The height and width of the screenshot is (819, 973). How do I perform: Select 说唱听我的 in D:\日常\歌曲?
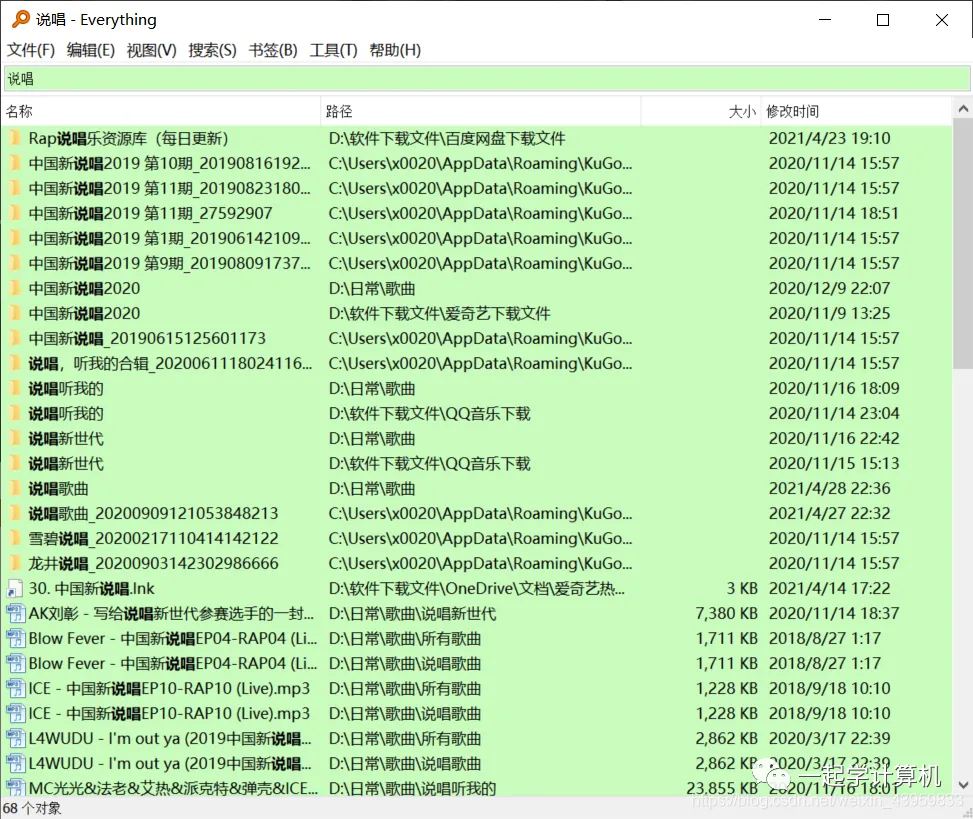click(66, 388)
